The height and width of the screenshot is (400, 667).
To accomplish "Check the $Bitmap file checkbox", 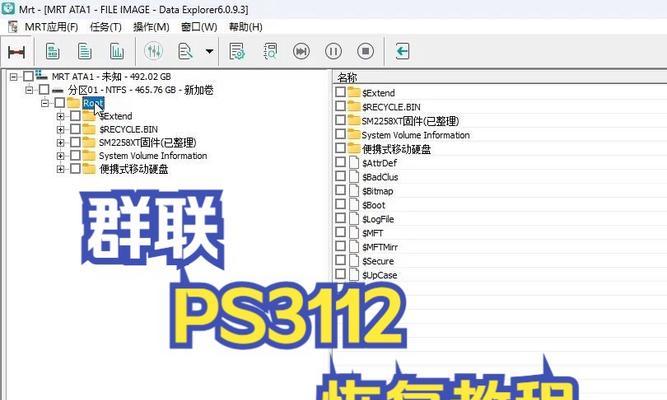I will click(x=340, y=190).
